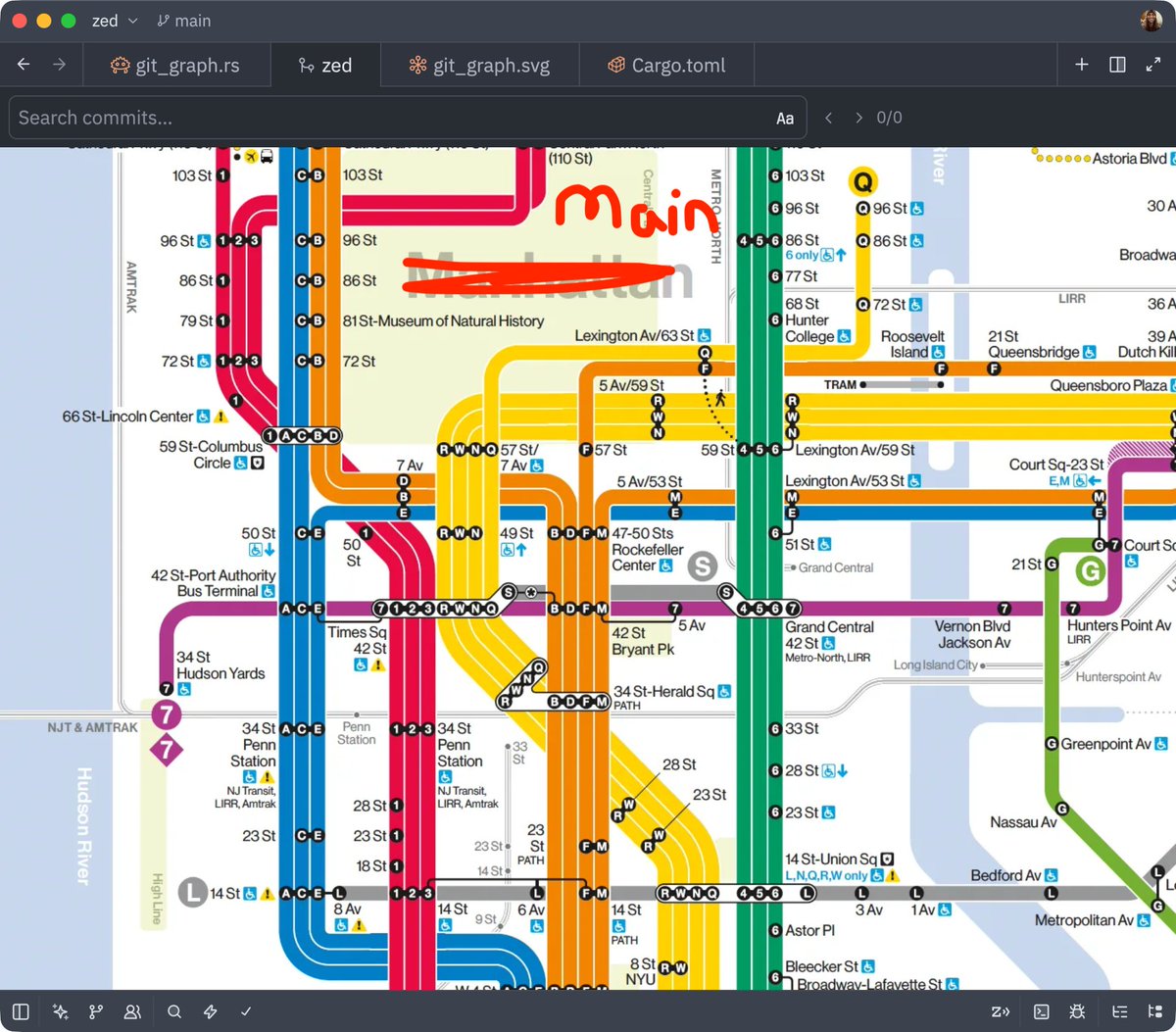1176x1032 pixels.
Task: Go forward with the right arrow button
Action: (60, 65)
